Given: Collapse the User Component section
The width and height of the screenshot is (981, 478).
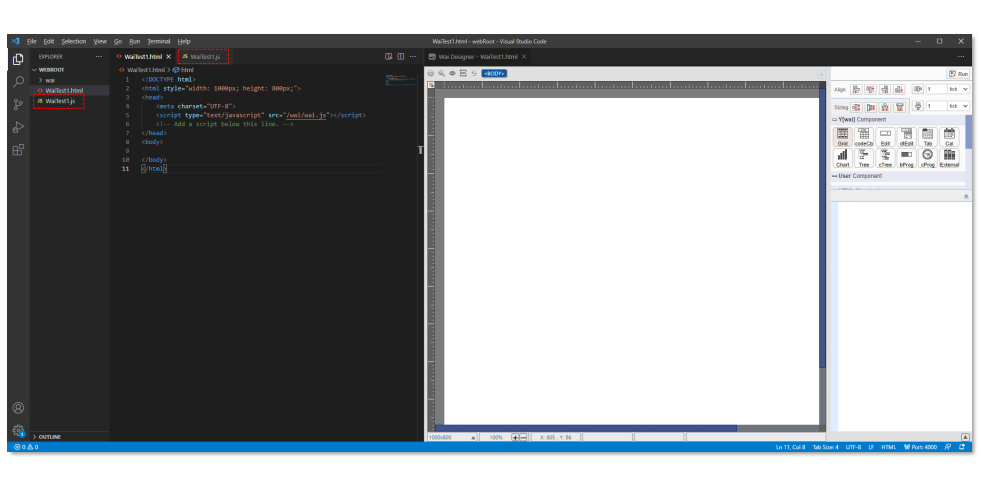Looking at the screenshot, I should click(x=835, y=176).
